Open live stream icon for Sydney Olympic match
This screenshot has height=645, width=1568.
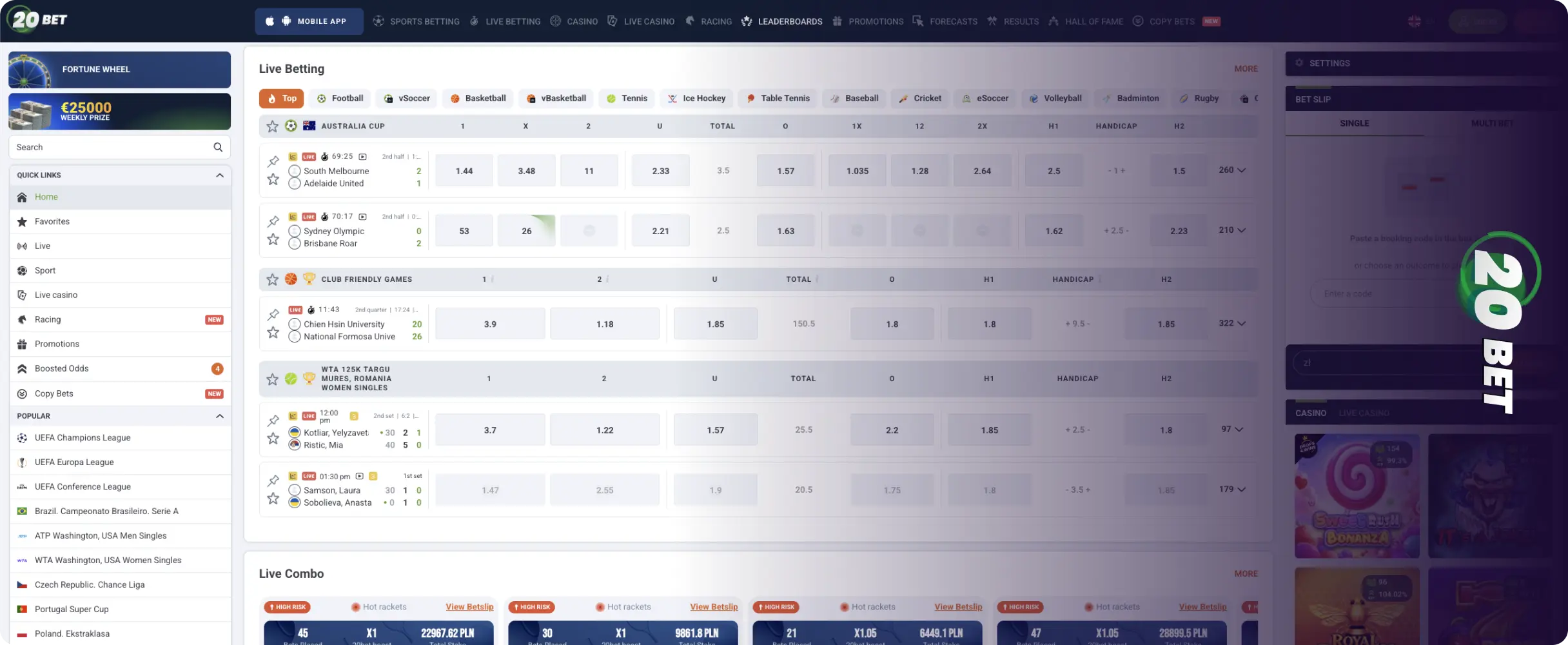(x=362, y=217)
